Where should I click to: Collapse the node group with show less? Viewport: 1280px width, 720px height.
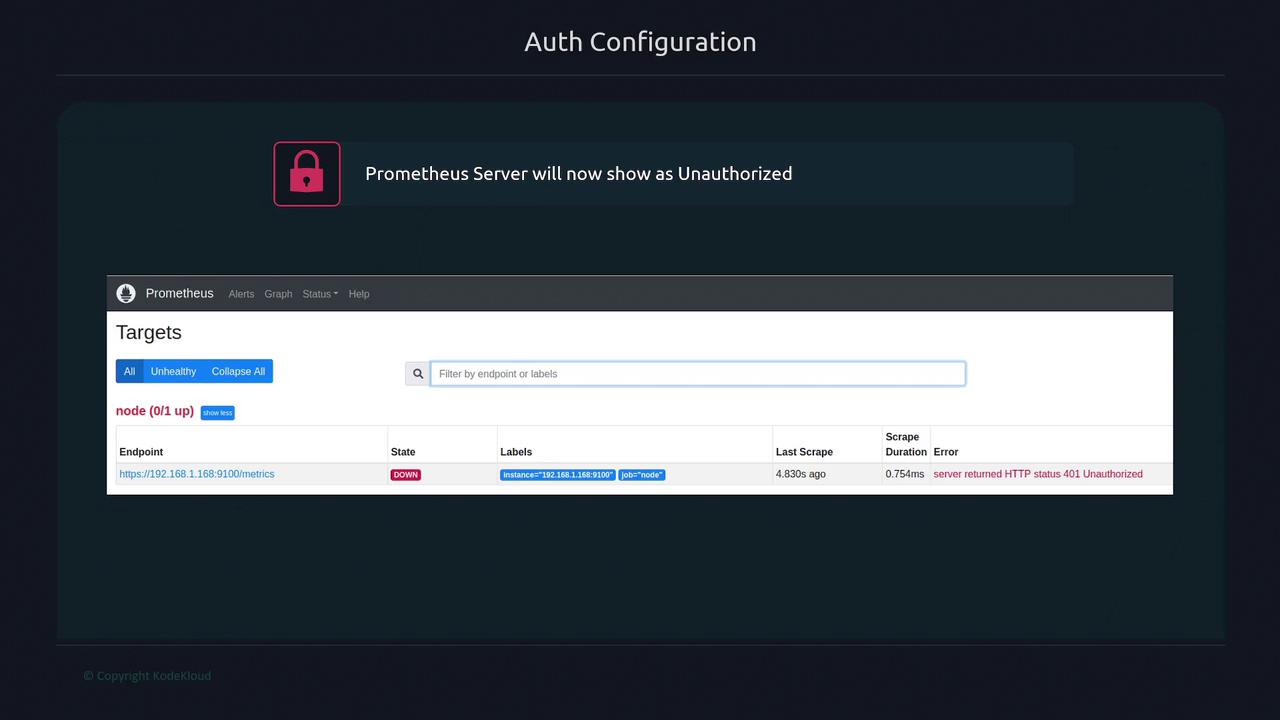[217, 413]
